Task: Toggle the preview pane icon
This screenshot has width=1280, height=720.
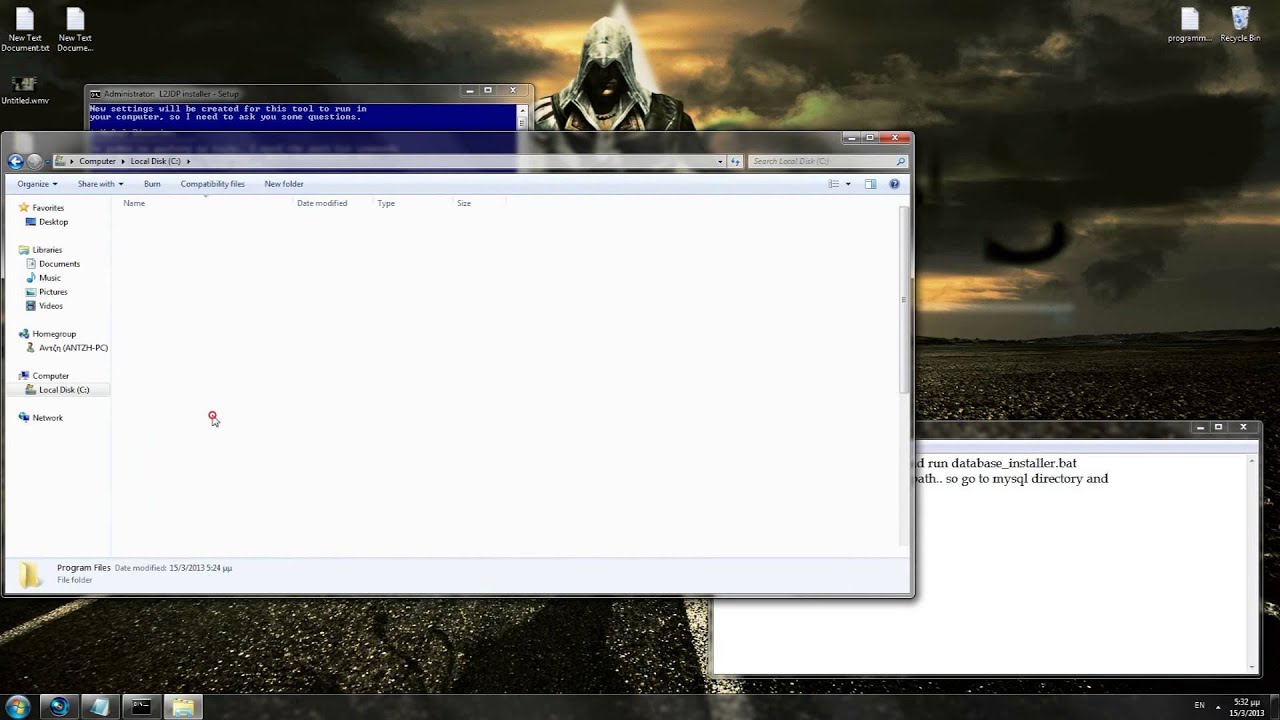Action: pyautogui.click(x=870, y=184)
